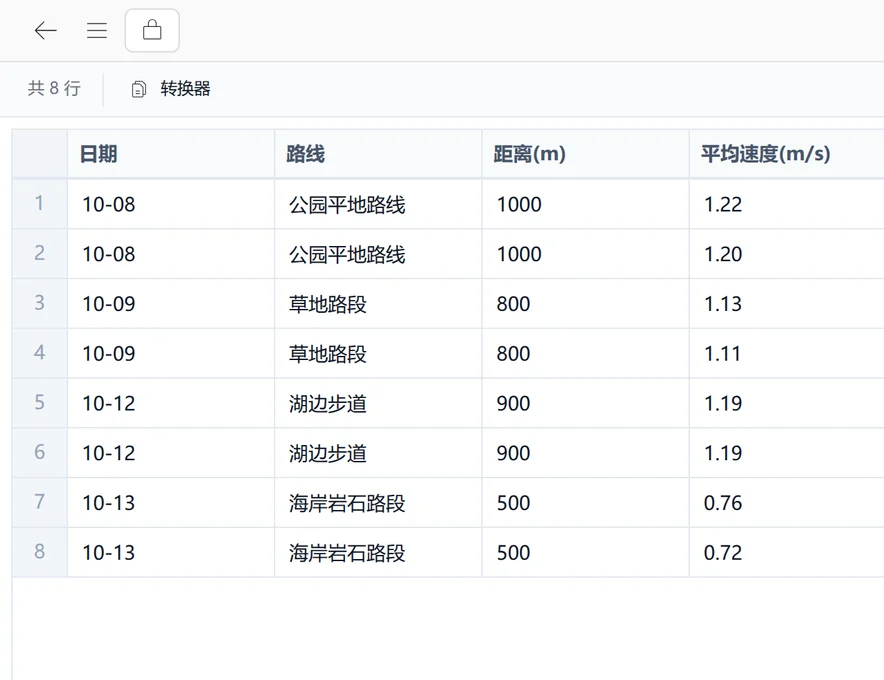Click 湖边步道 in row 5
This screenshot has width=884, height=680.
pyautogui.click(x=328, y=404)
